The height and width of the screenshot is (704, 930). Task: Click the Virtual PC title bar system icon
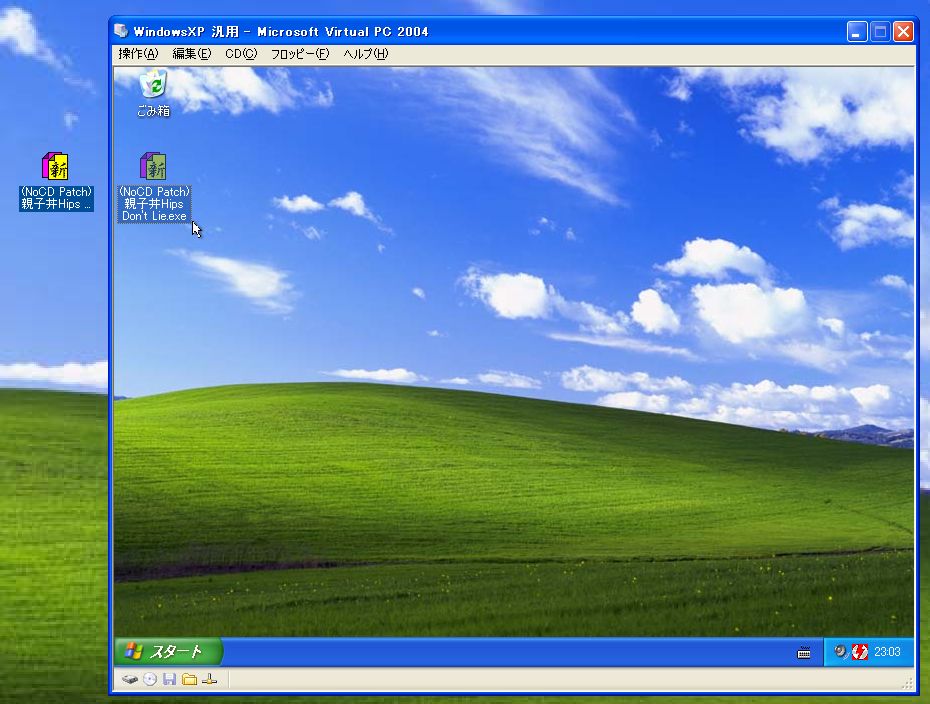click(x=121, y=31)
